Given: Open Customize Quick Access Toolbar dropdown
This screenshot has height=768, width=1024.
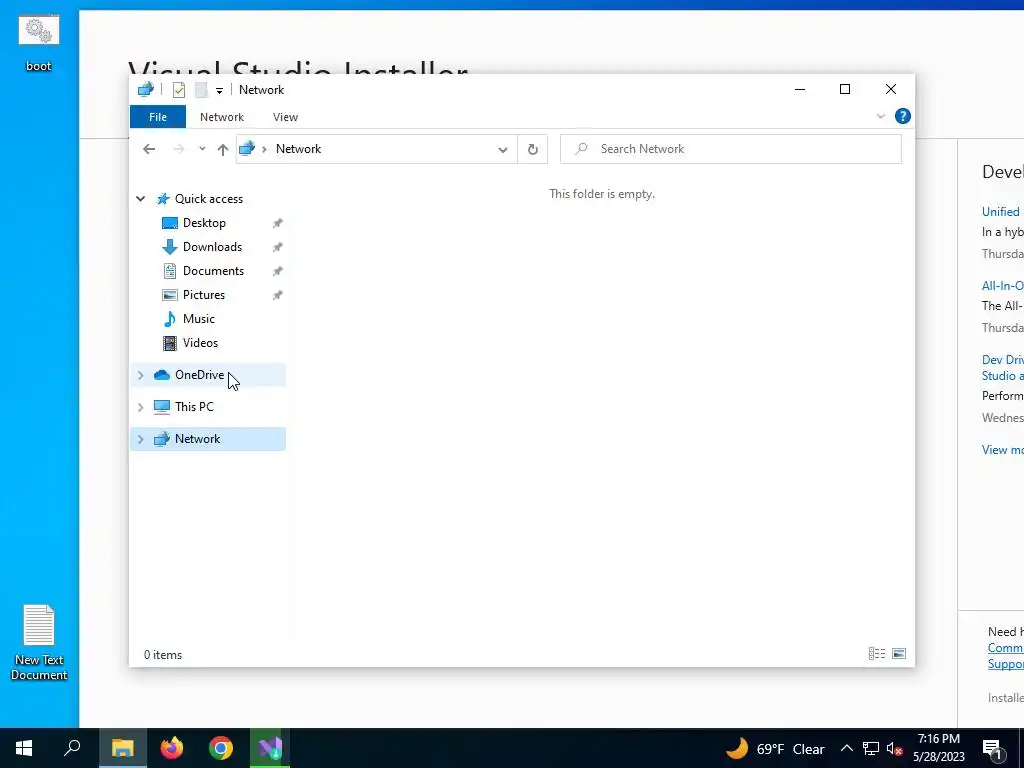Looking at the screenshot, I should [219, 91].
